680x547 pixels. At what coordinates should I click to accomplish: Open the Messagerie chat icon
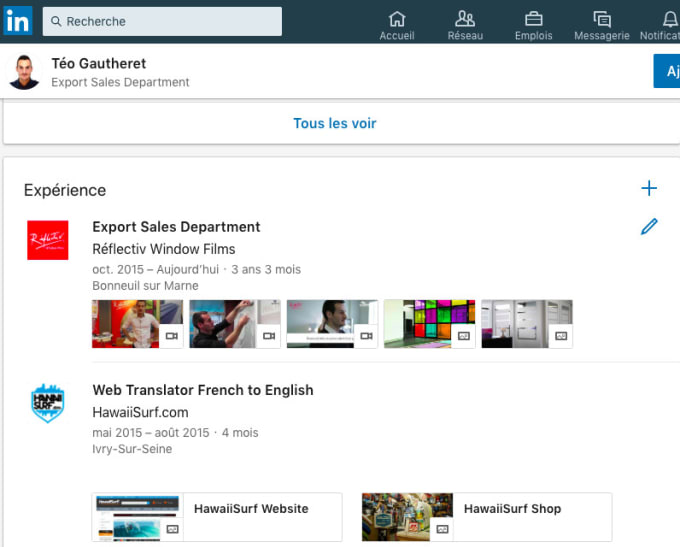(x=602, y=19)
